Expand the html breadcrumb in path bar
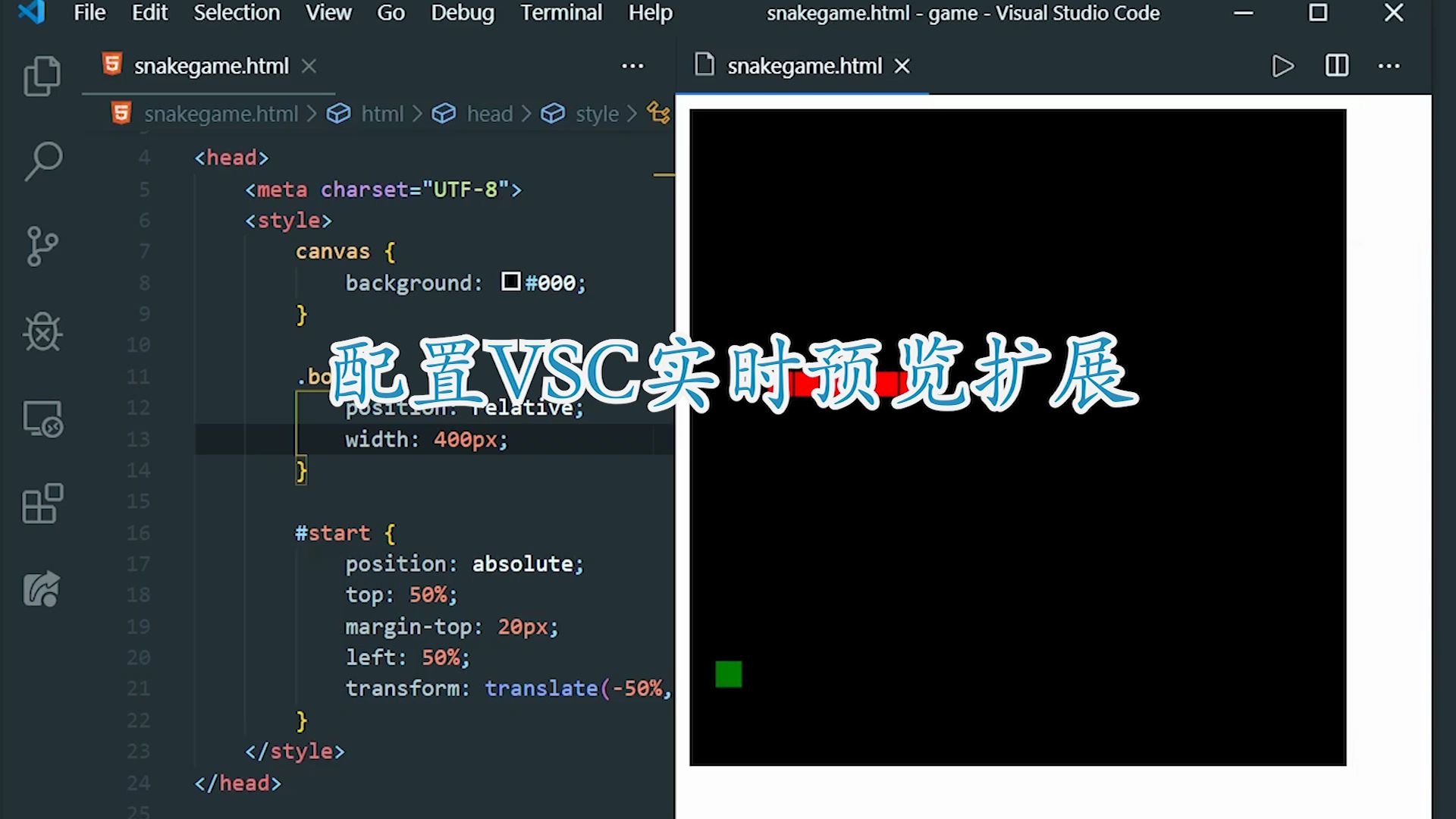The image size is (1456, 819). [380, 113]
